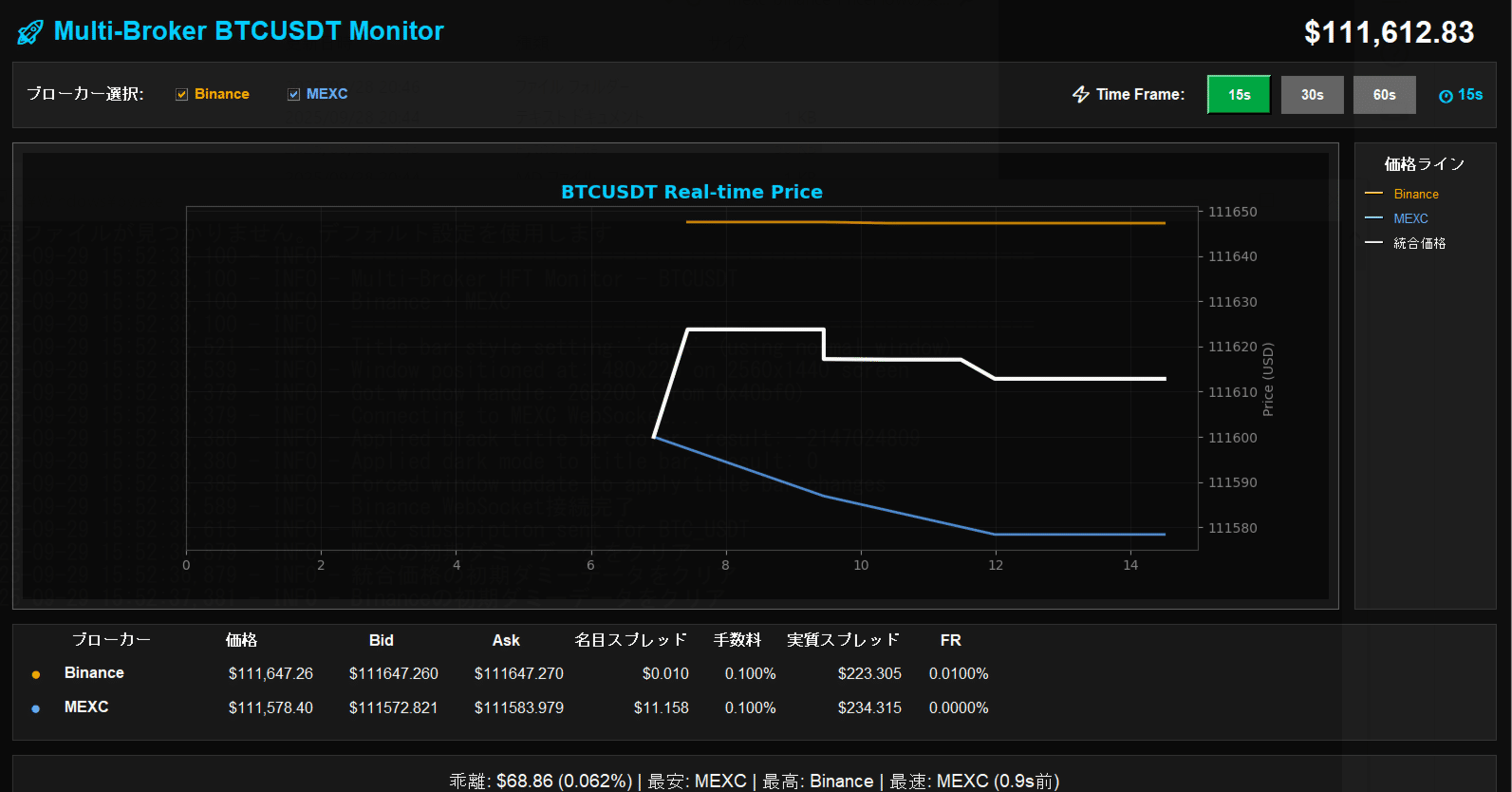The image size is (1512, 792).
Task: Click the clock icon next to 15s
Action: coord(1446,96)
